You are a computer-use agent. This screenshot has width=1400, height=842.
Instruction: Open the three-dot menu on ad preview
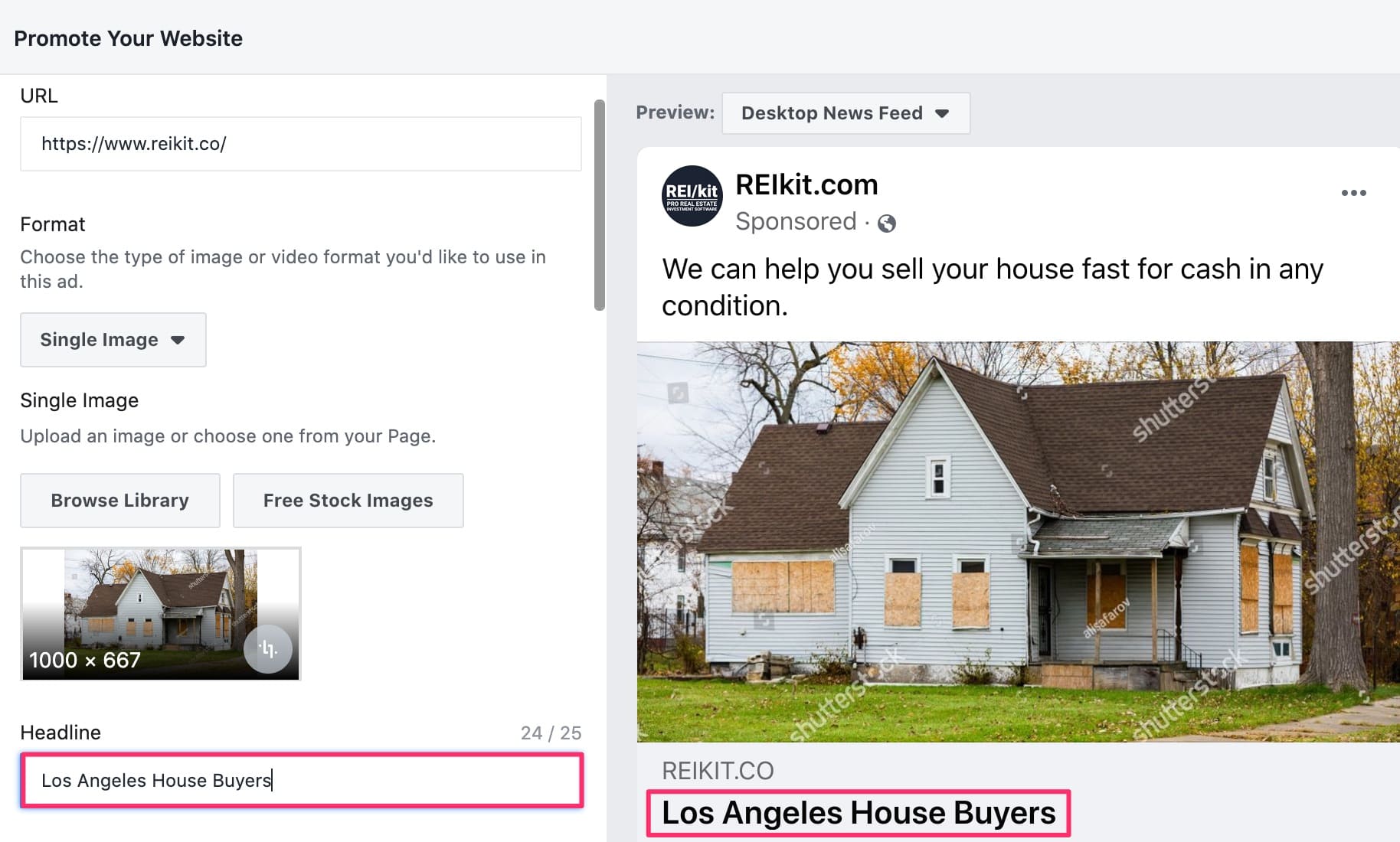click(x=1353, y=193)
